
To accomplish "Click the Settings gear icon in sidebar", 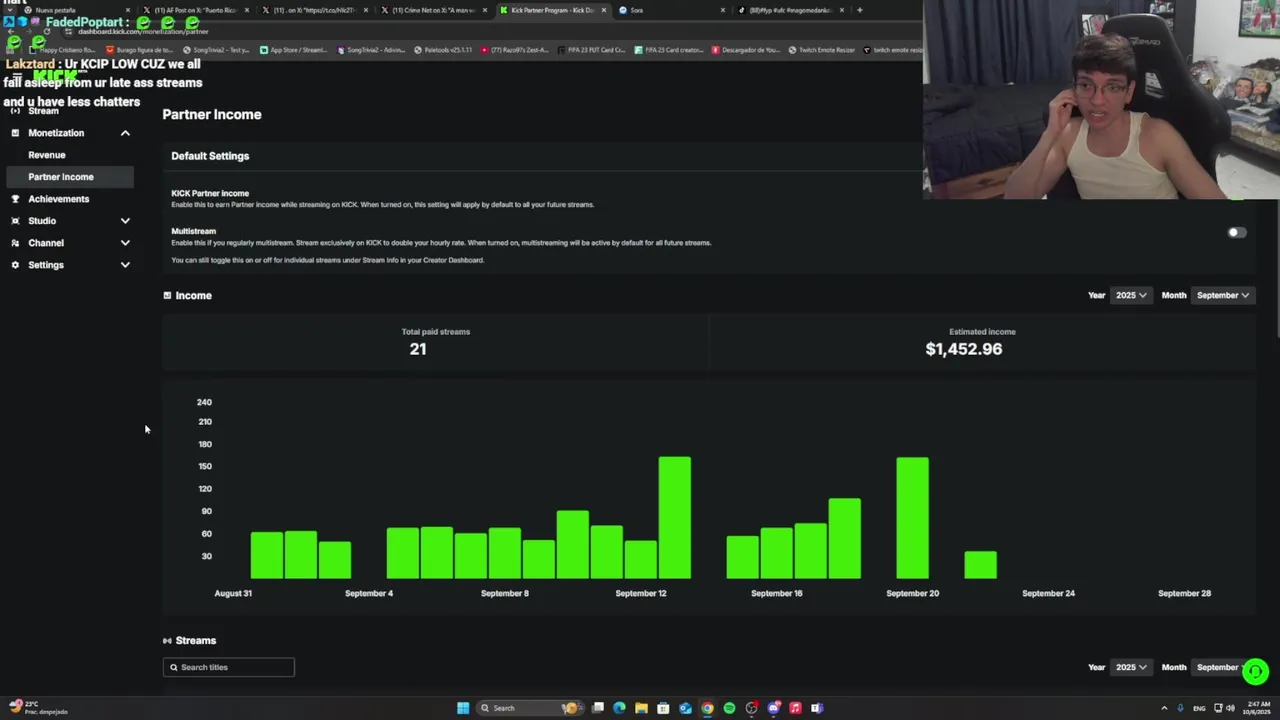I will [x=14, y=265].
